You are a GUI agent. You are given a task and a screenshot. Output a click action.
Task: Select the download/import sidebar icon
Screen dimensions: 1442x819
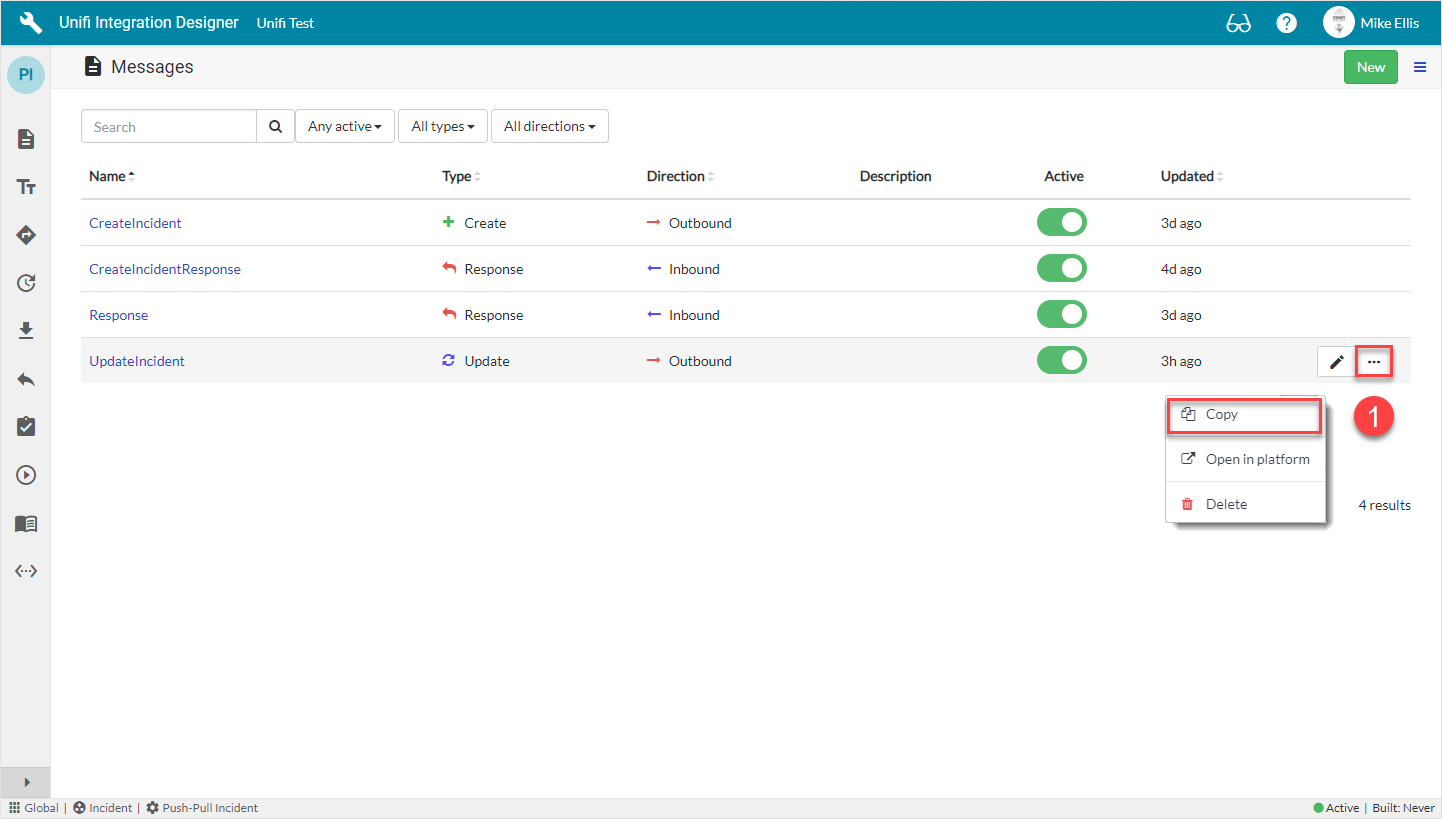(26, 330)
